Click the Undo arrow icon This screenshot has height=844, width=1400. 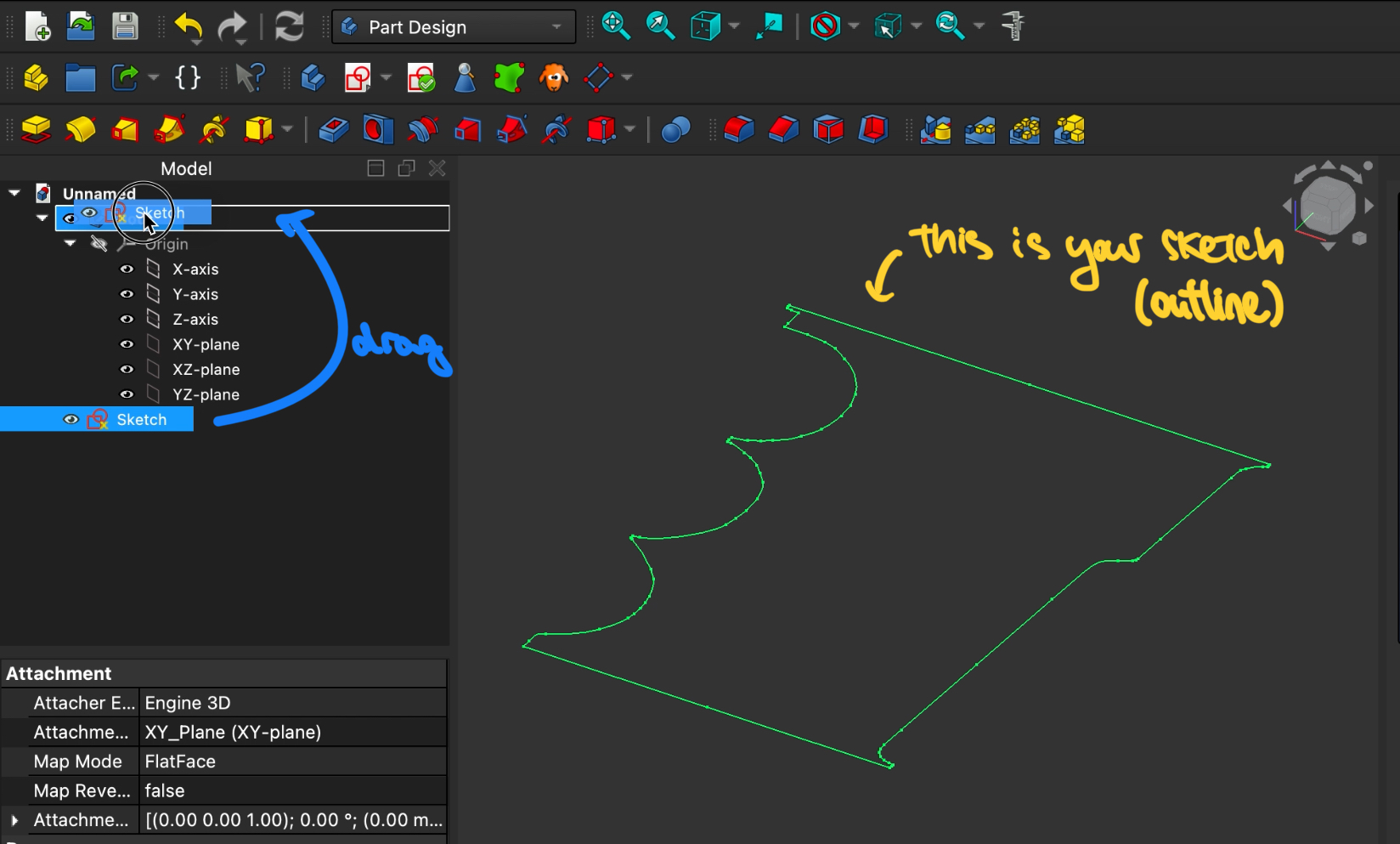pos(188,26)
